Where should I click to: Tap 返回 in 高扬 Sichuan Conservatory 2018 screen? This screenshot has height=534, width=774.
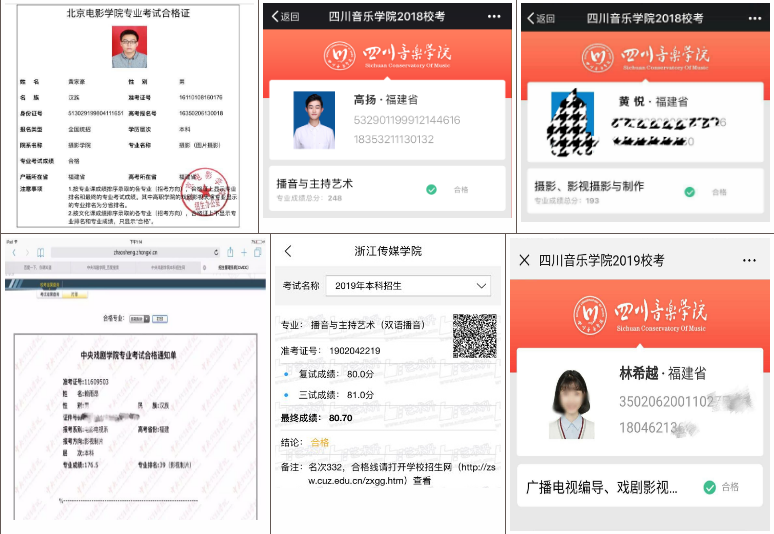click(x=285, y=16)
